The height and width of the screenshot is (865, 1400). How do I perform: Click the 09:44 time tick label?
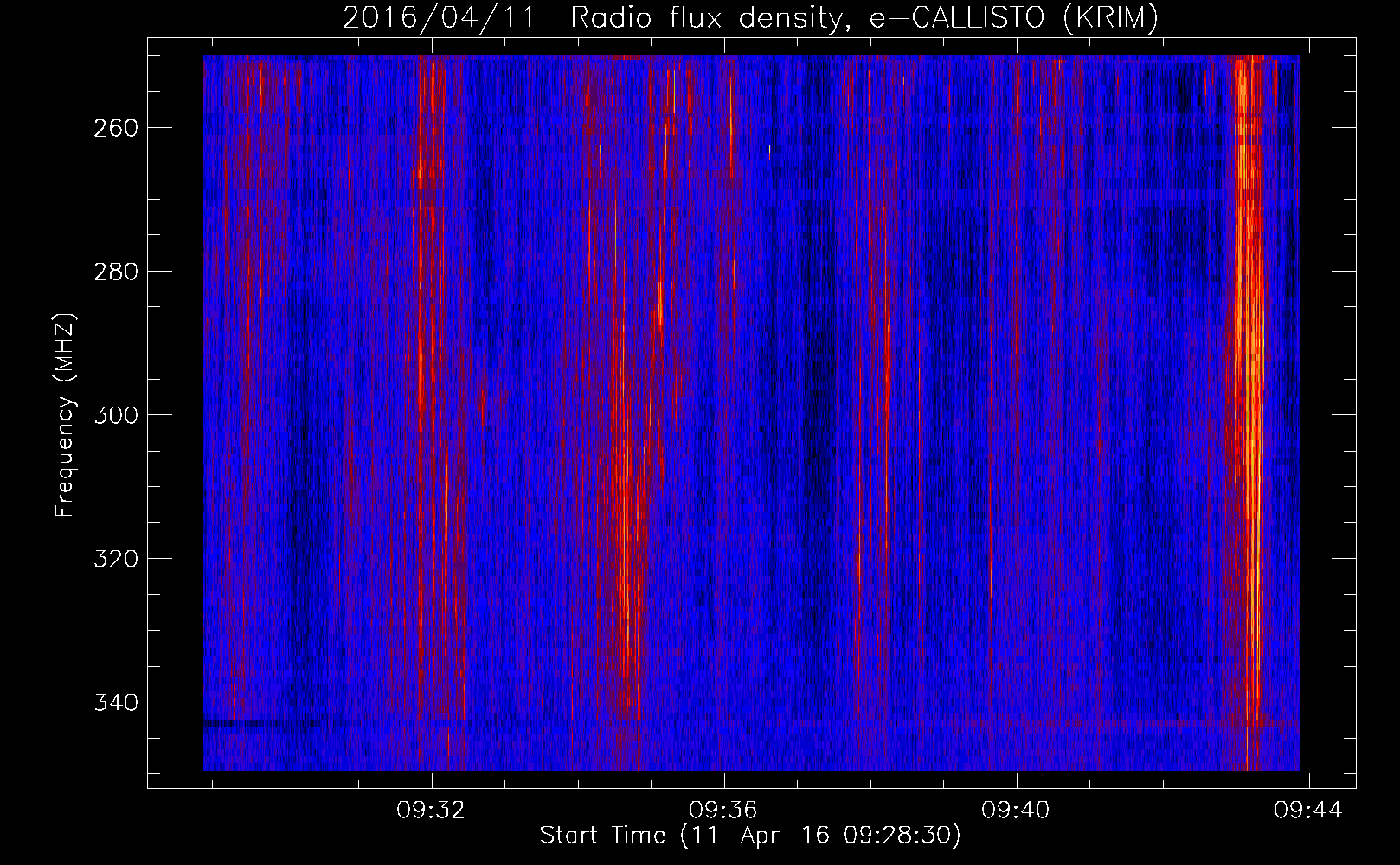(x=1308, y=810)
